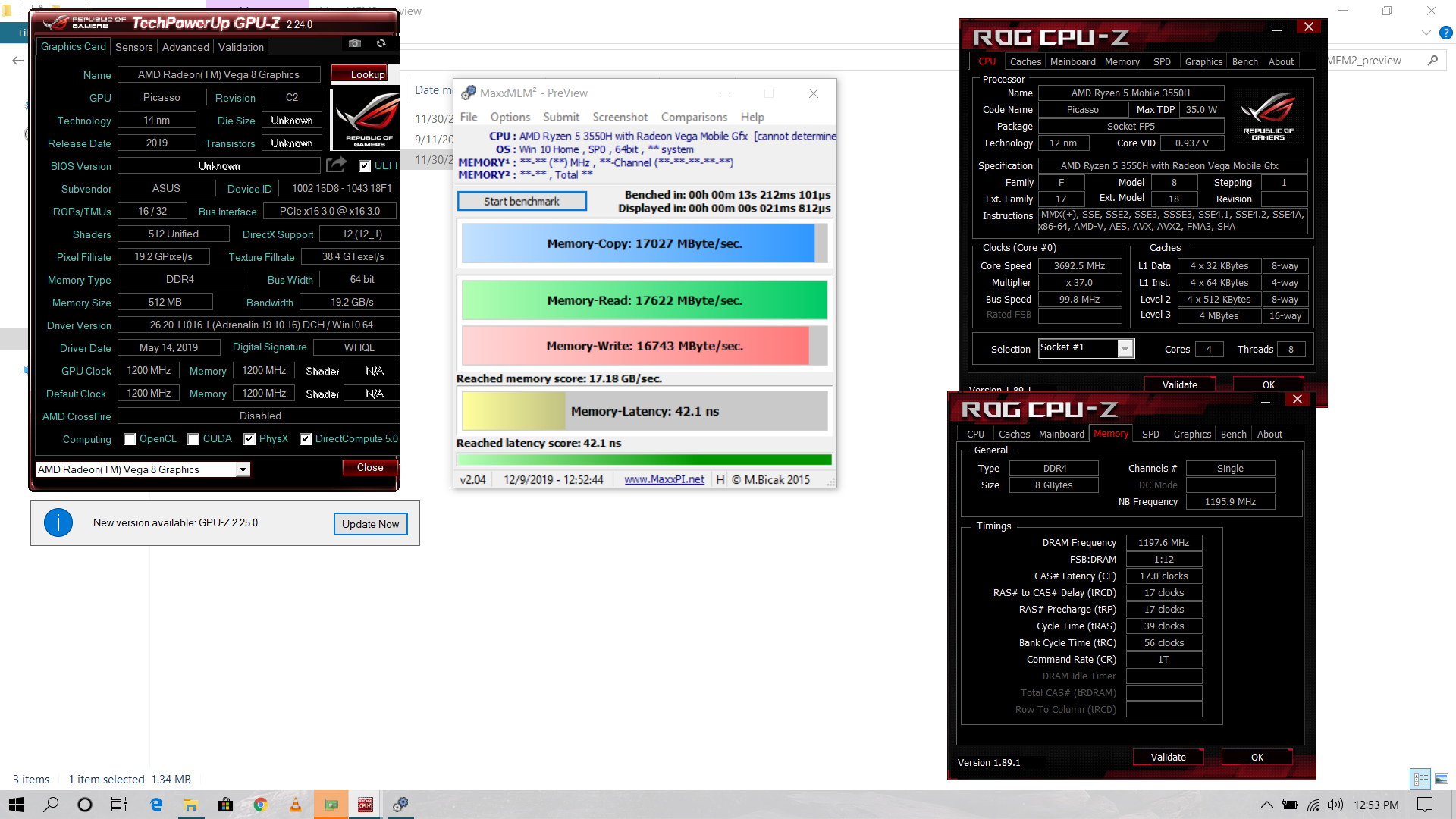Open taskbar search
Screen dimensions: 1456x819
tap(51, 805)
